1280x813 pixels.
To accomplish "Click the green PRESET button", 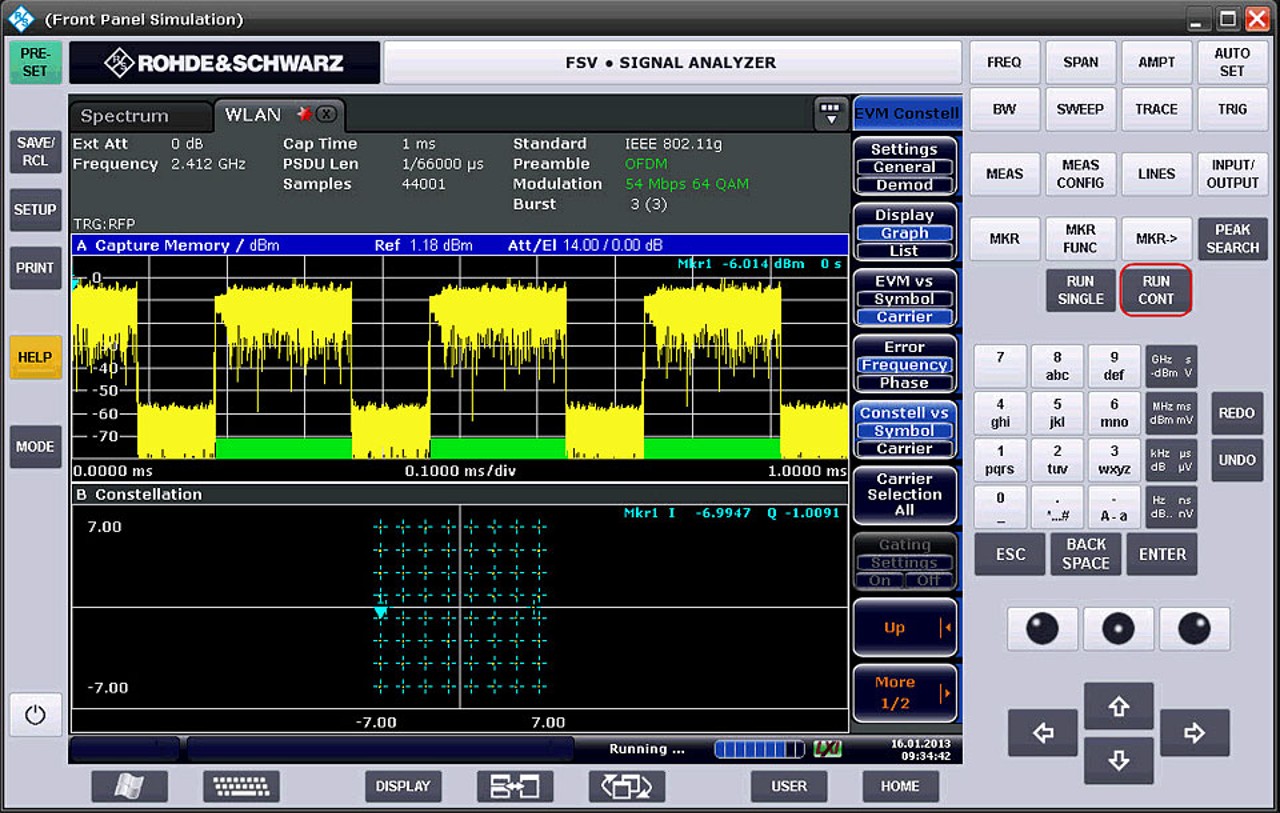I will [x=35, y=62].
